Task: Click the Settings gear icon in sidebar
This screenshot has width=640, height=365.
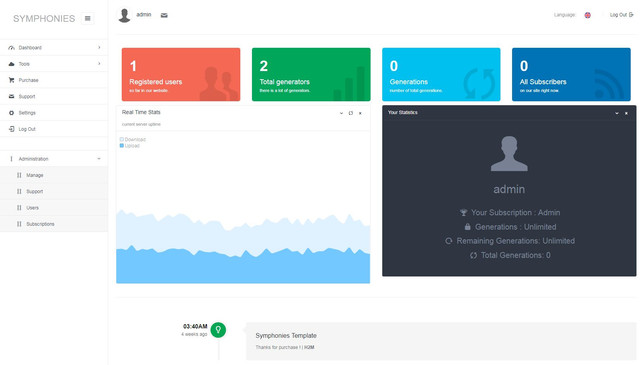Action: click(x=11, y=113)
